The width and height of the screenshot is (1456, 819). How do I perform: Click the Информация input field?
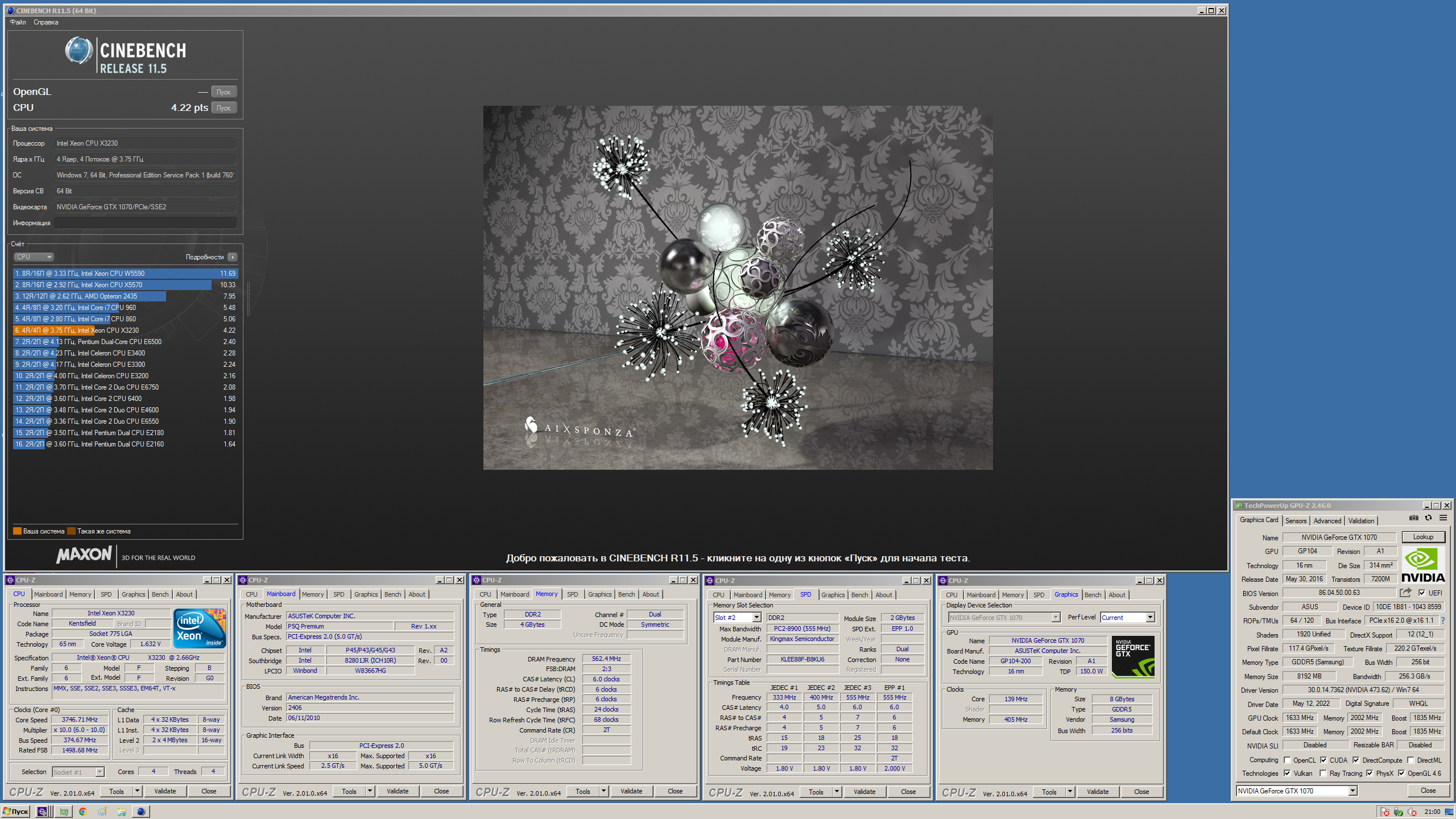click(x=146, y=223)
